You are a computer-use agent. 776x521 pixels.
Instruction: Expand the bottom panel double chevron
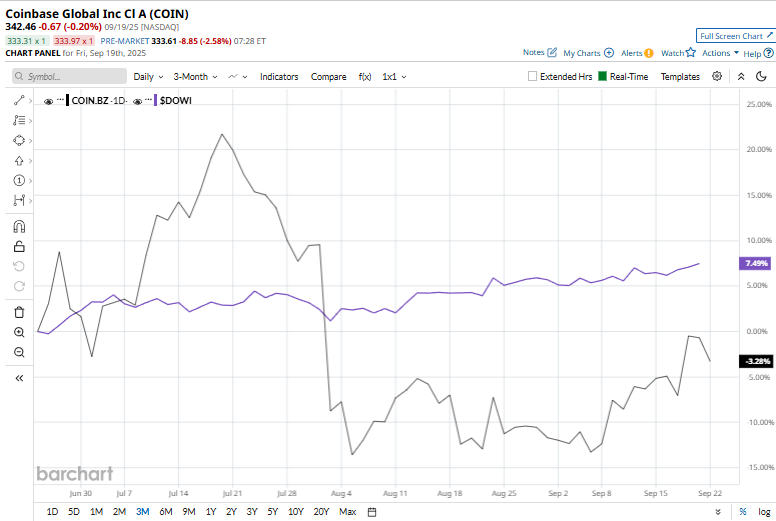coord(718,512)
